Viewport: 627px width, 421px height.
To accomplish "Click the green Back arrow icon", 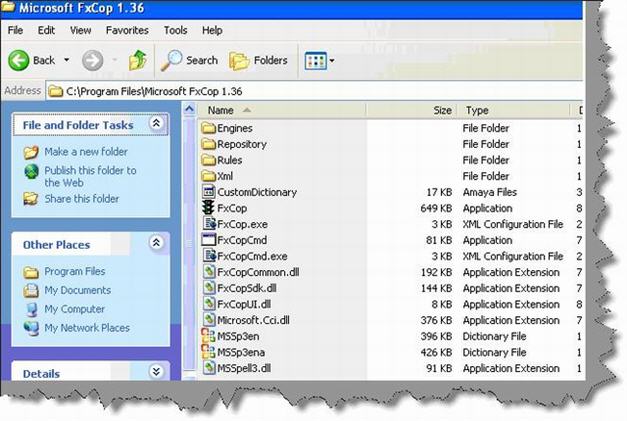I will click(x=18, y=60).
